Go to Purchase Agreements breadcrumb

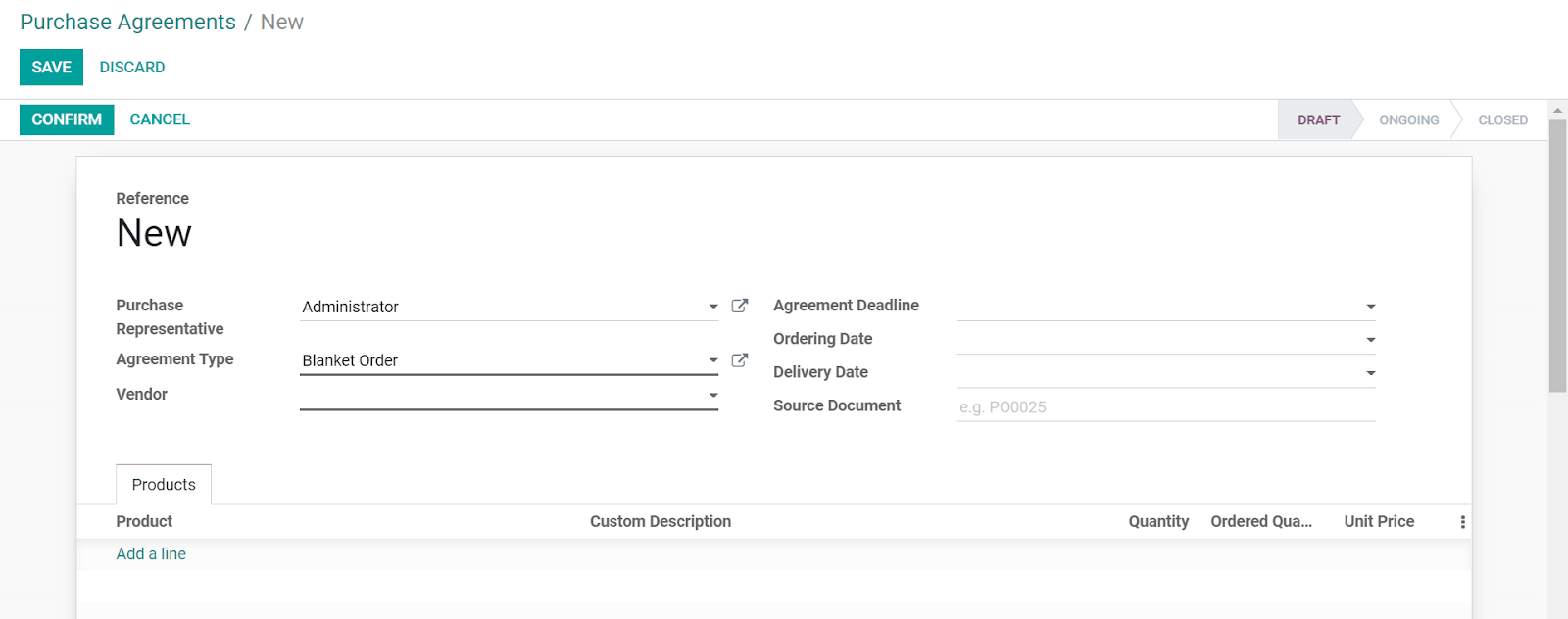[x=127, y=22]
